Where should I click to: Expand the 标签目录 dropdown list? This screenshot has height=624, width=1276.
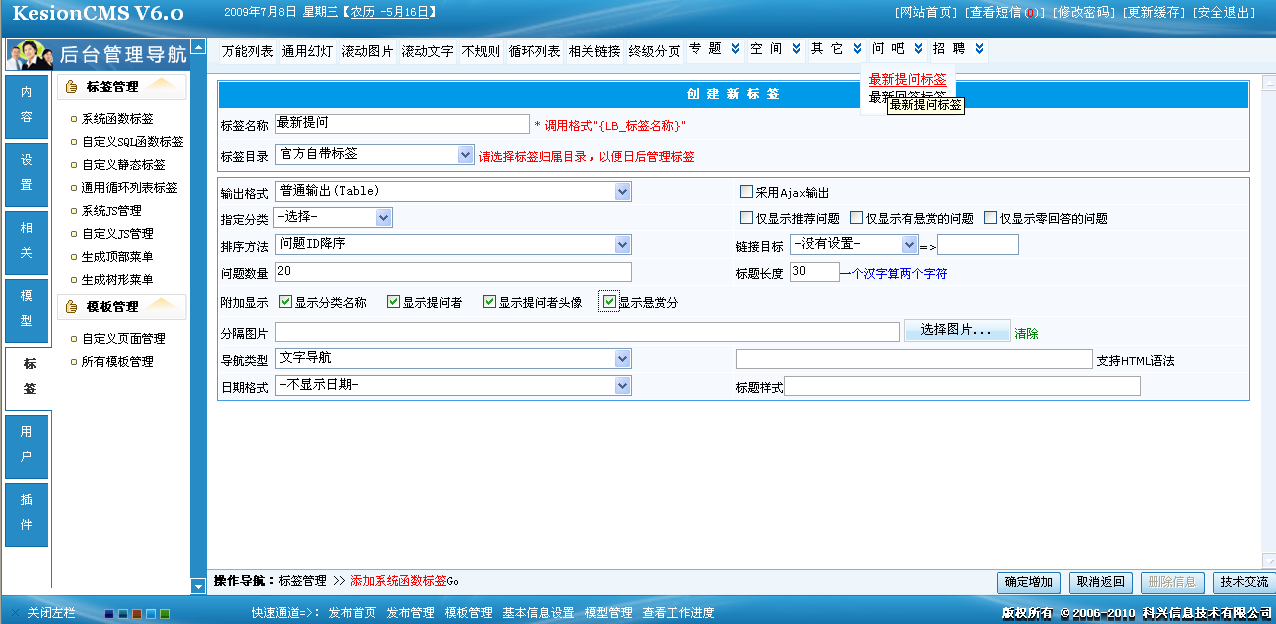[x=465, y=154]
